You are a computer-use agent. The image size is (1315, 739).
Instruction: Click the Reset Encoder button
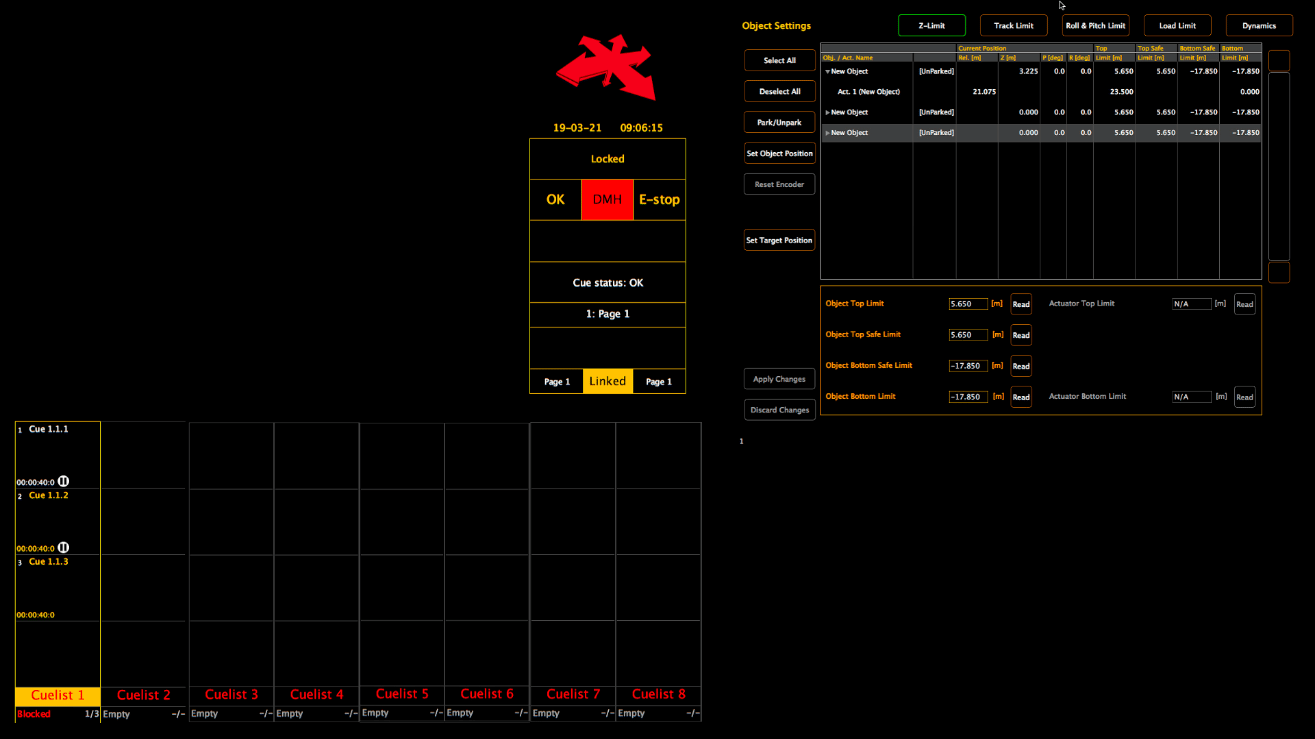(x=779, y=184)
